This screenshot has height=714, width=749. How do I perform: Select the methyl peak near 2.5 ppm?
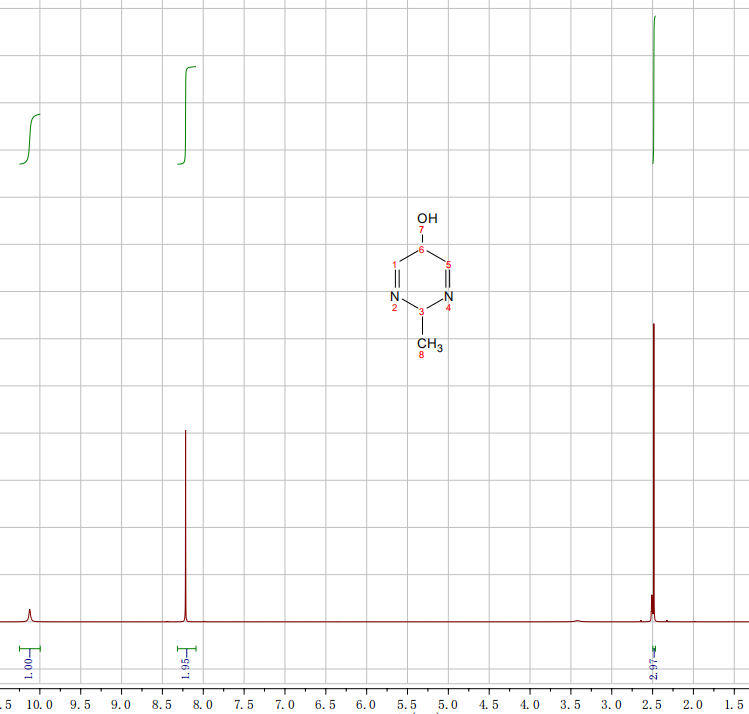pos(653,470)
